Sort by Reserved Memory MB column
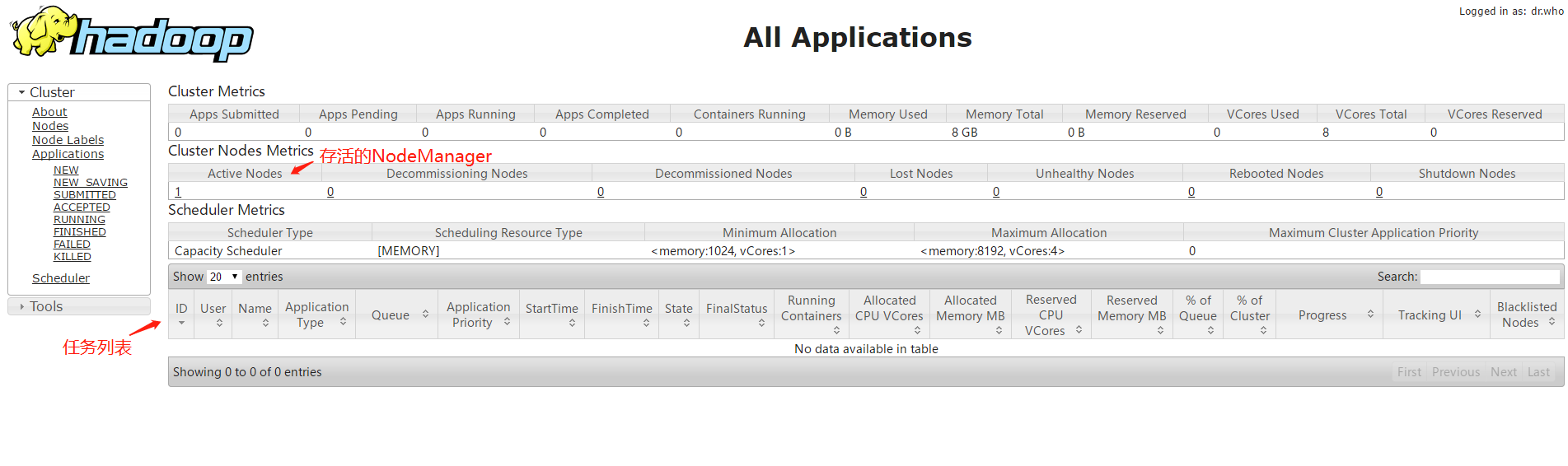This screenshot has width=1568, height=466. 1131,315
